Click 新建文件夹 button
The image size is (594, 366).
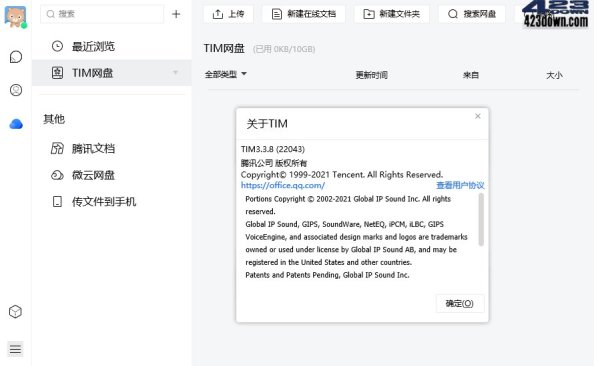point(392,14)
